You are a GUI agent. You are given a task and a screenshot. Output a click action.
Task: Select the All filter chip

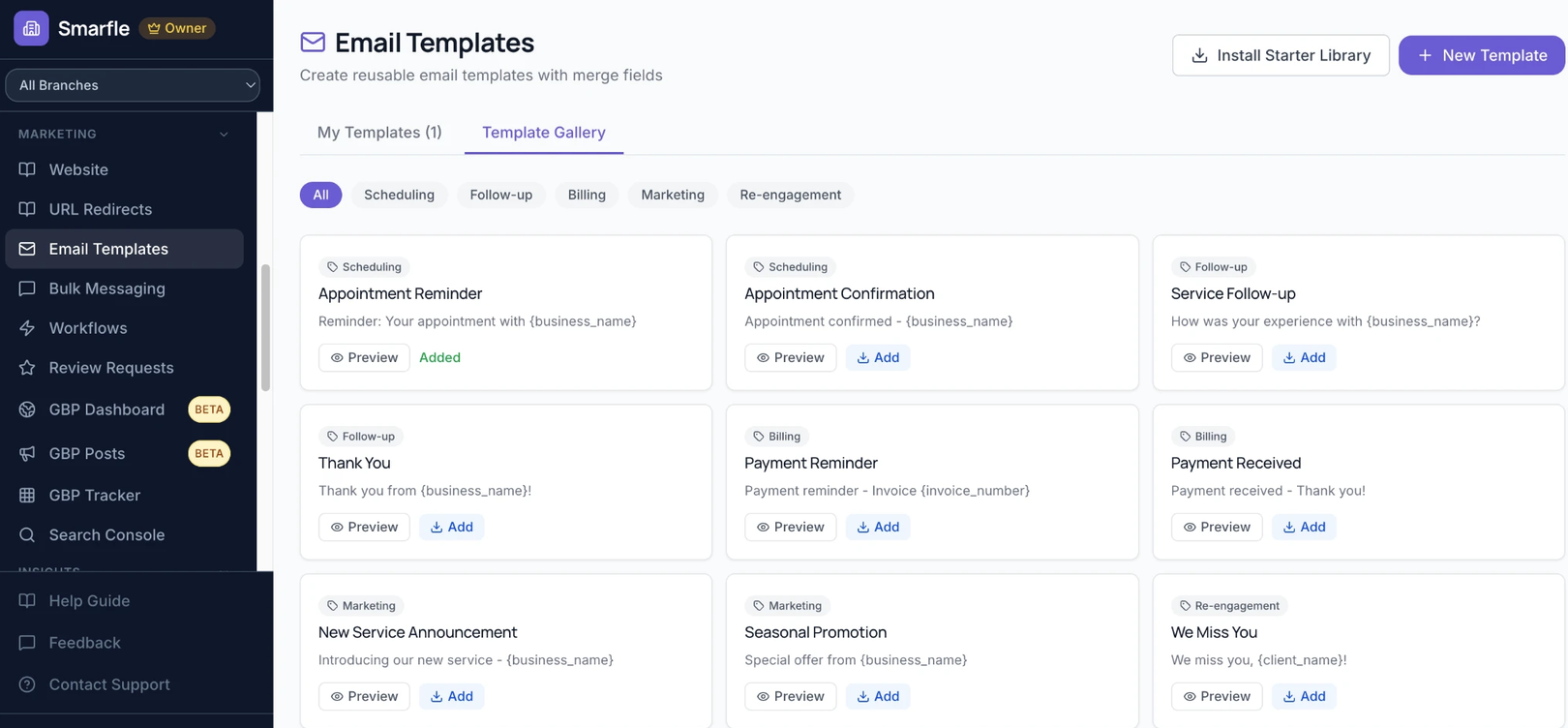point(320,195)
